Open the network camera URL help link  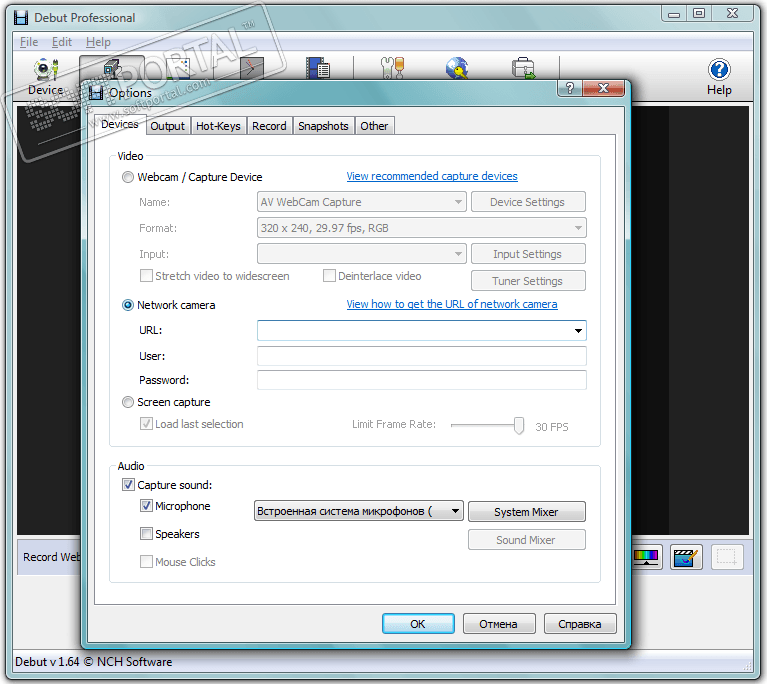[452, 304]
